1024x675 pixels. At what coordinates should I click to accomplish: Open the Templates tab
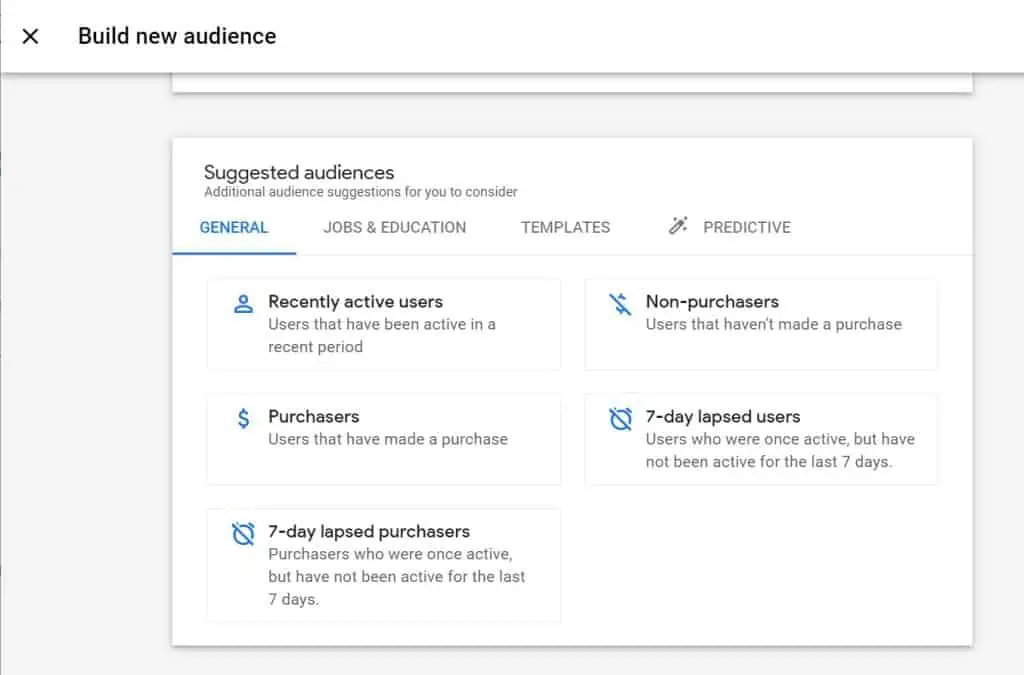565,227
